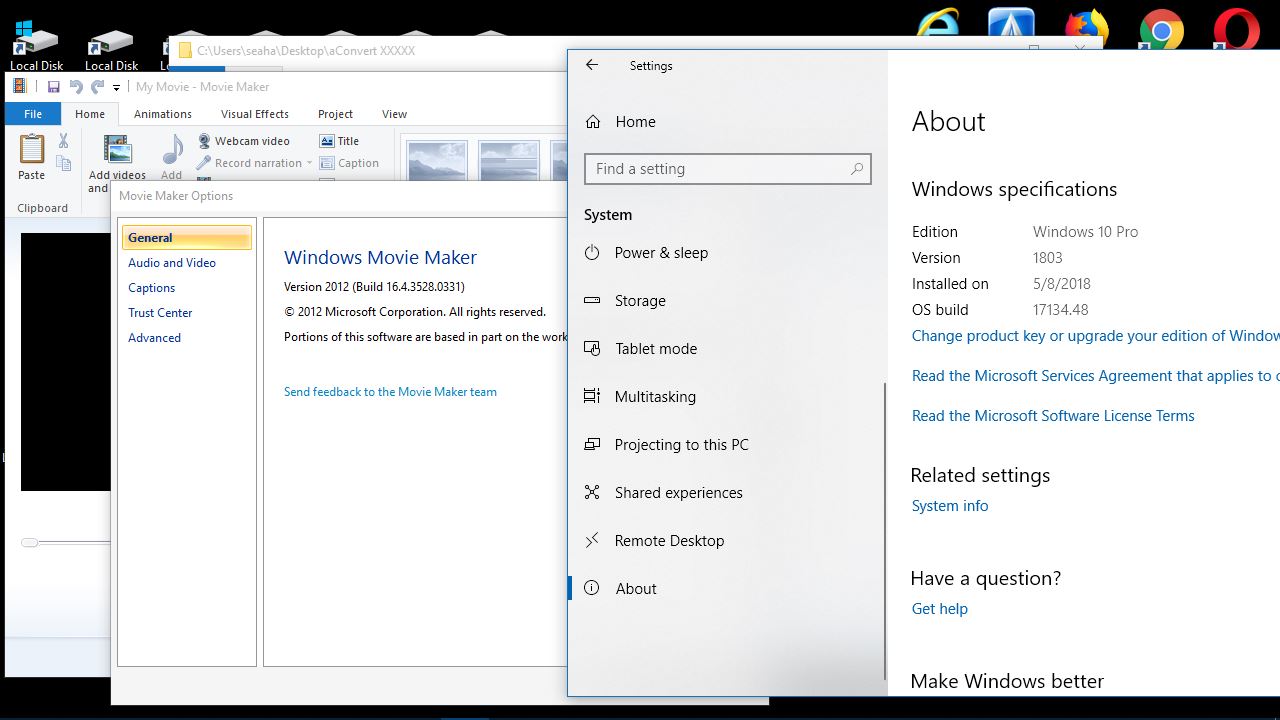
Task: Click the Version value 1803
Action: (x=1048, y=258)
